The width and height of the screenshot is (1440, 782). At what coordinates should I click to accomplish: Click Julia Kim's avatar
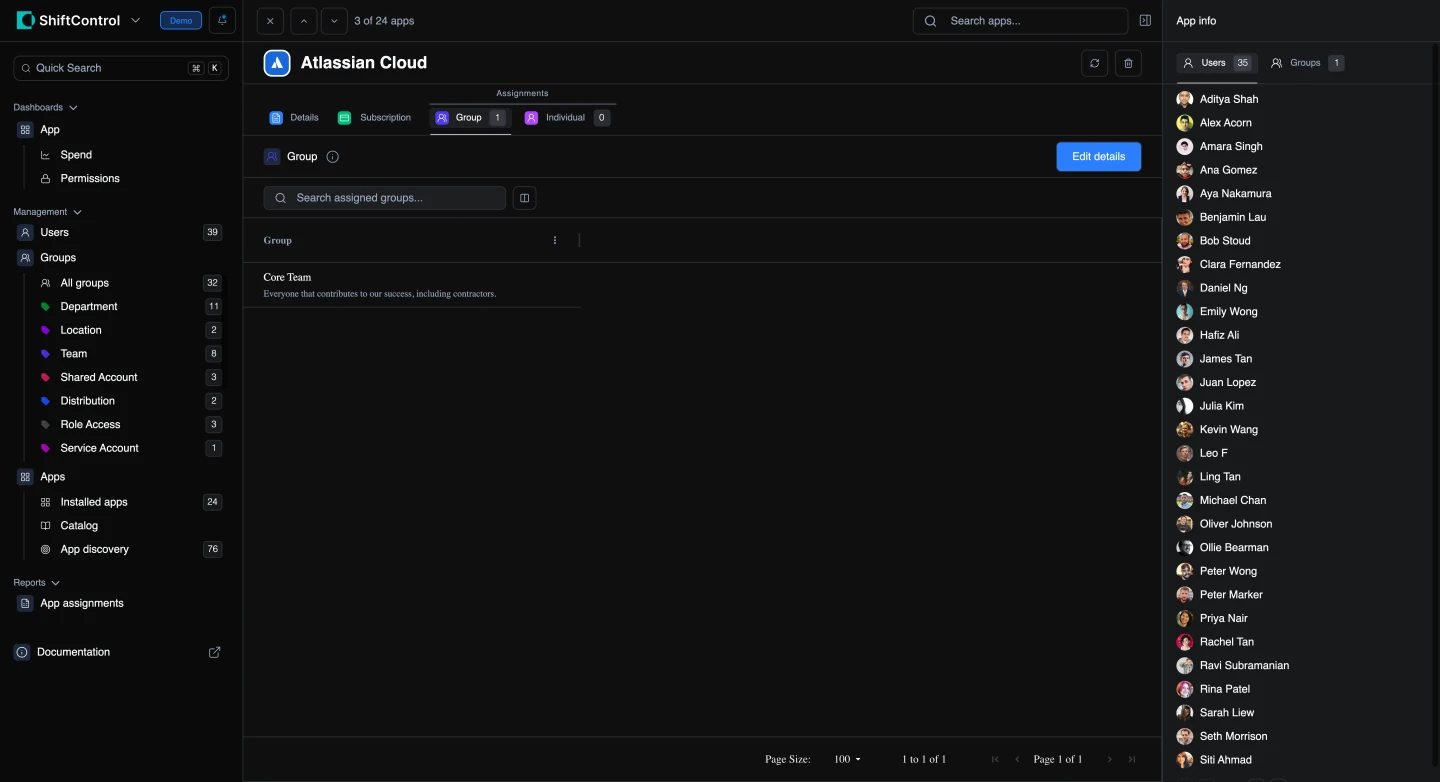[x=1185, y=406]
